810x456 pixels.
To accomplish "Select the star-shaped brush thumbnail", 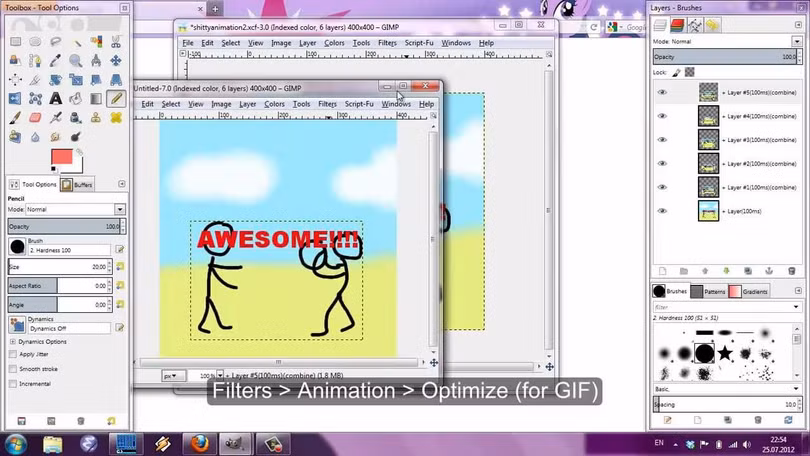I will [x=725, y=353].
